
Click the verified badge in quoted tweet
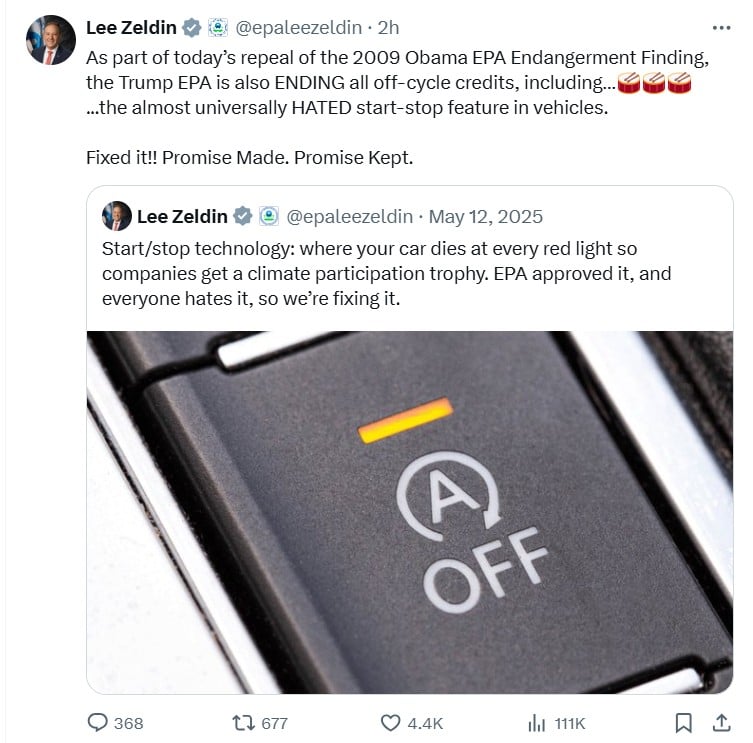tap(242, 216)
